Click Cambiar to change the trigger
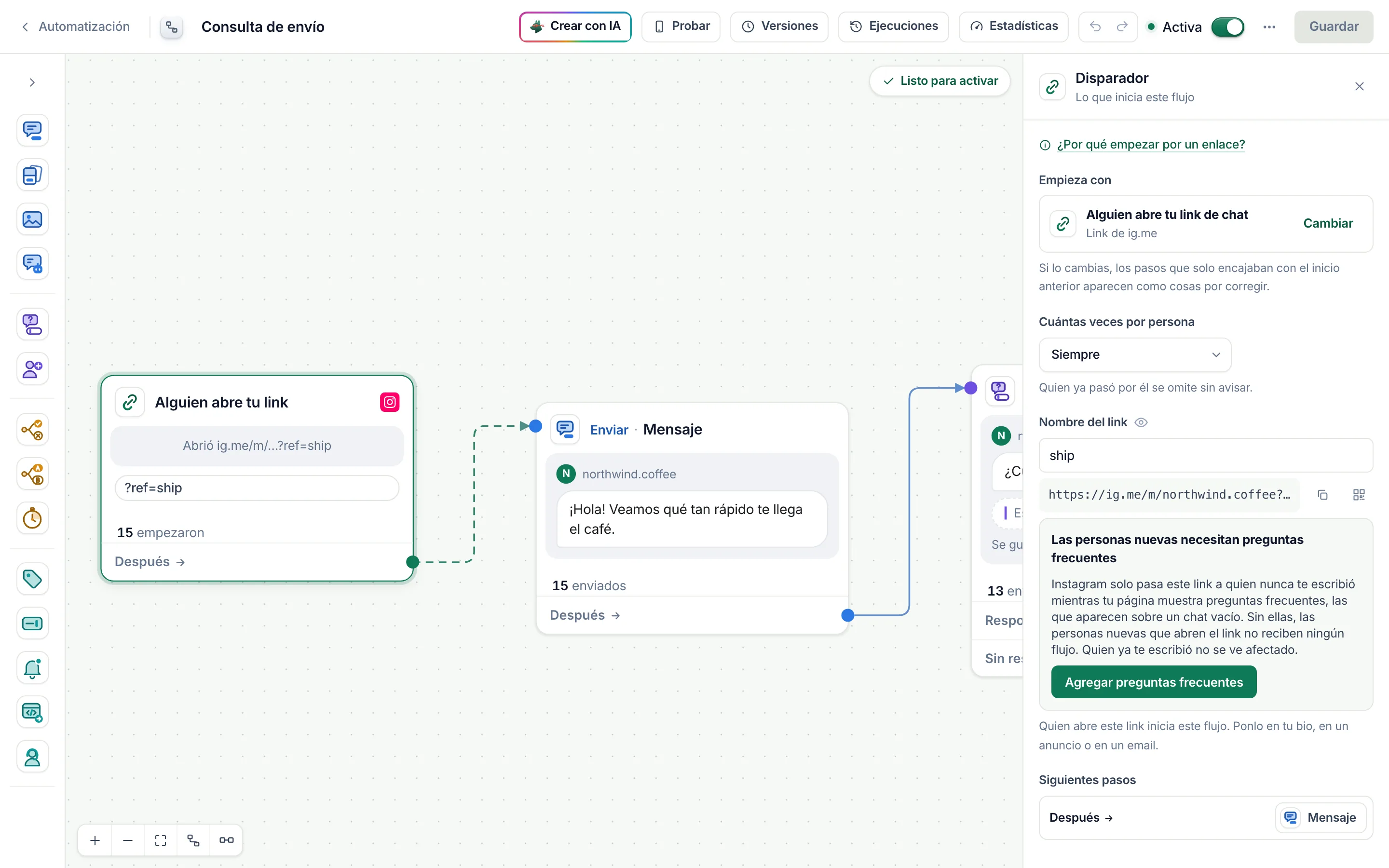This screenshot has height=868, width=1389. [x=1328, y=223]
